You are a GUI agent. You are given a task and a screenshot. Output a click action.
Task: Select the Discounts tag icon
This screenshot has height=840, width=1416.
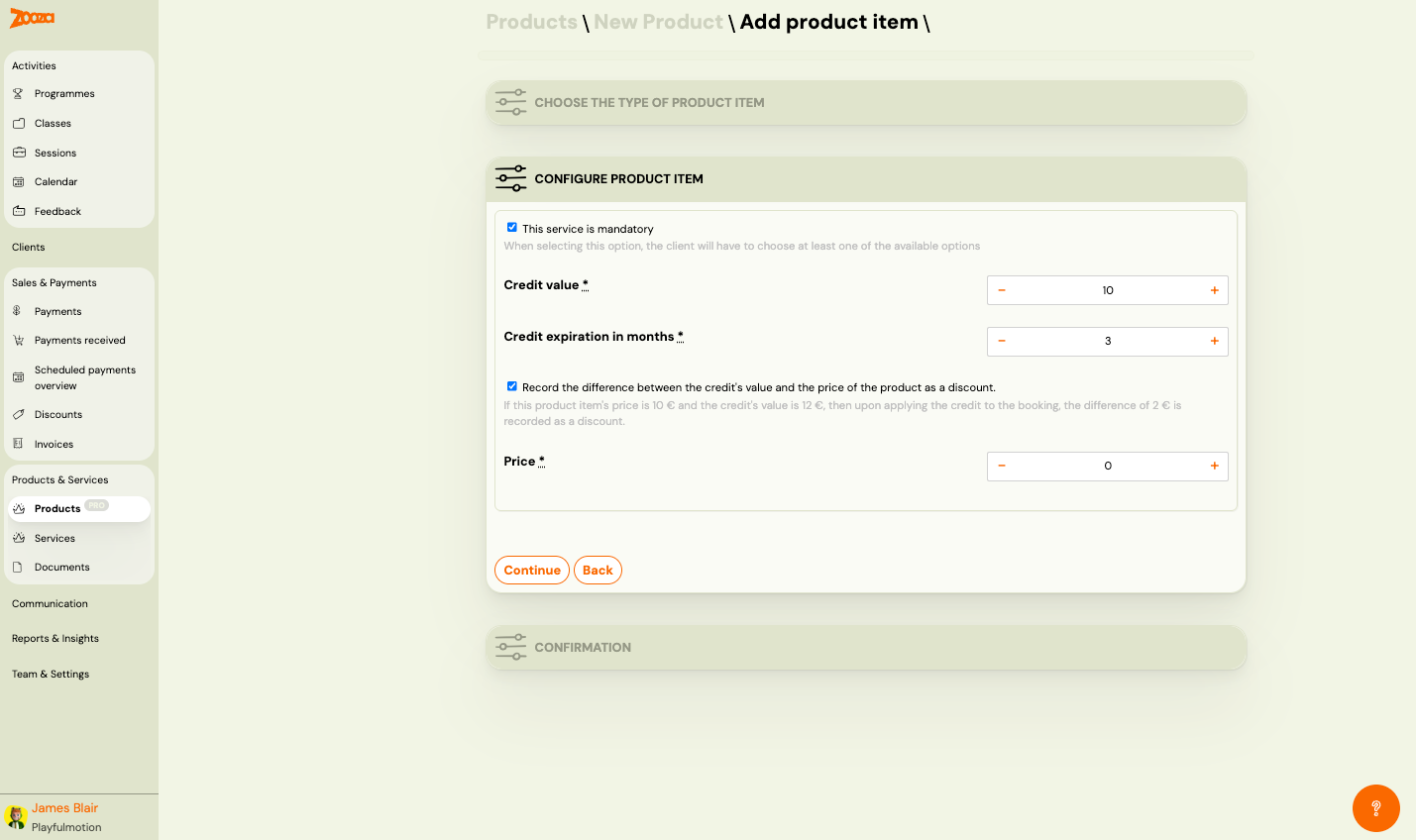(20, 414)
